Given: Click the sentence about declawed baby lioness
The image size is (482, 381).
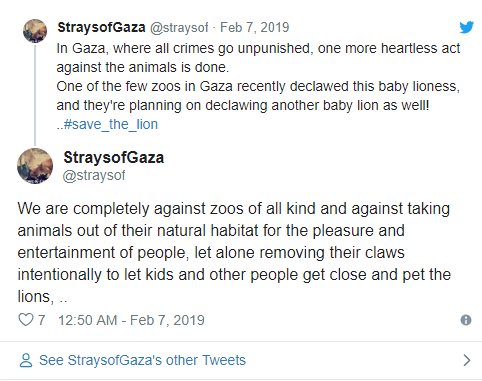Looking at the screenshot, I should pyautogui.click(x=258, y=96).
